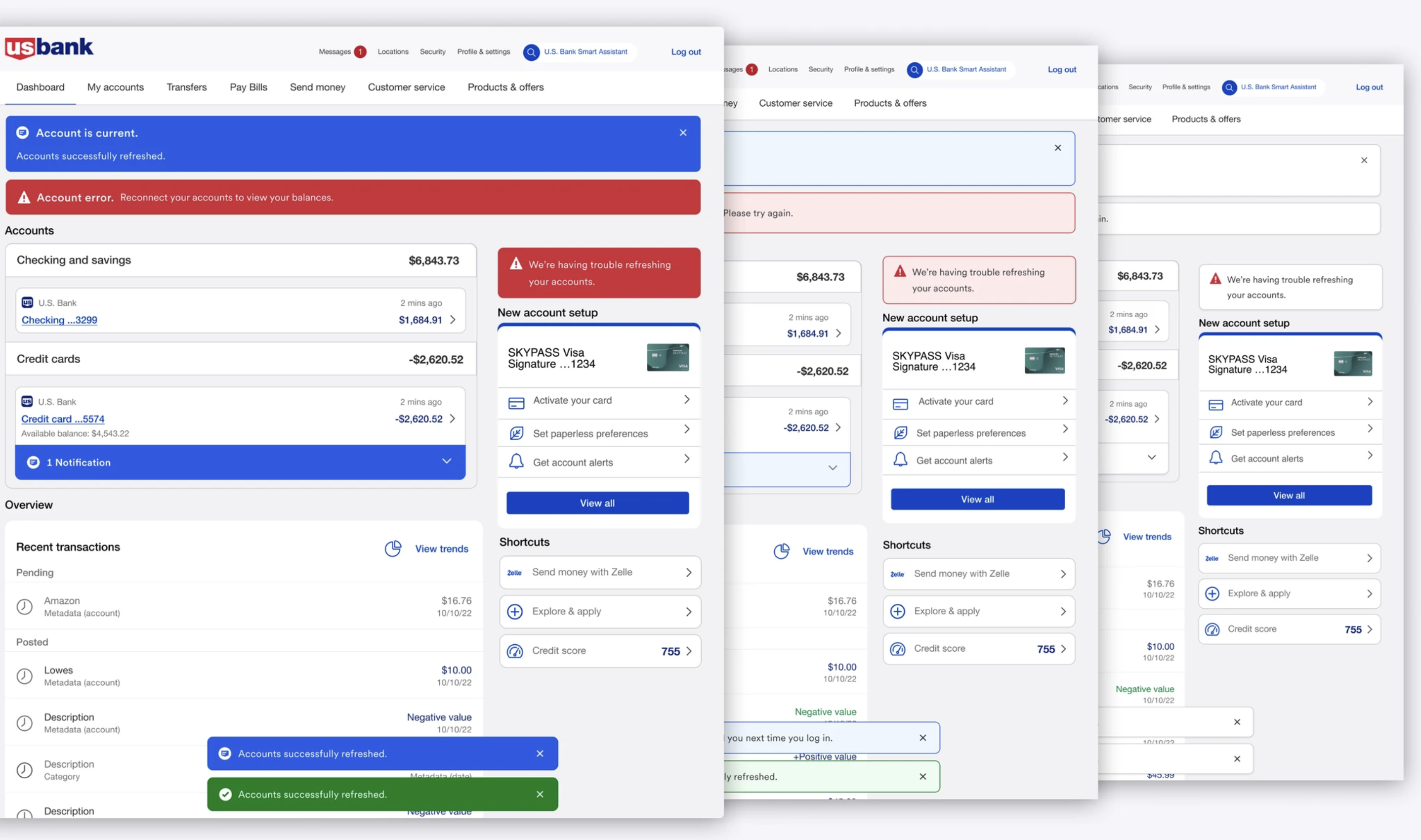The image size is (1421, 840).
Task: Click SKYPASS card thumbnail in middle window
Action: point(1045,361)
